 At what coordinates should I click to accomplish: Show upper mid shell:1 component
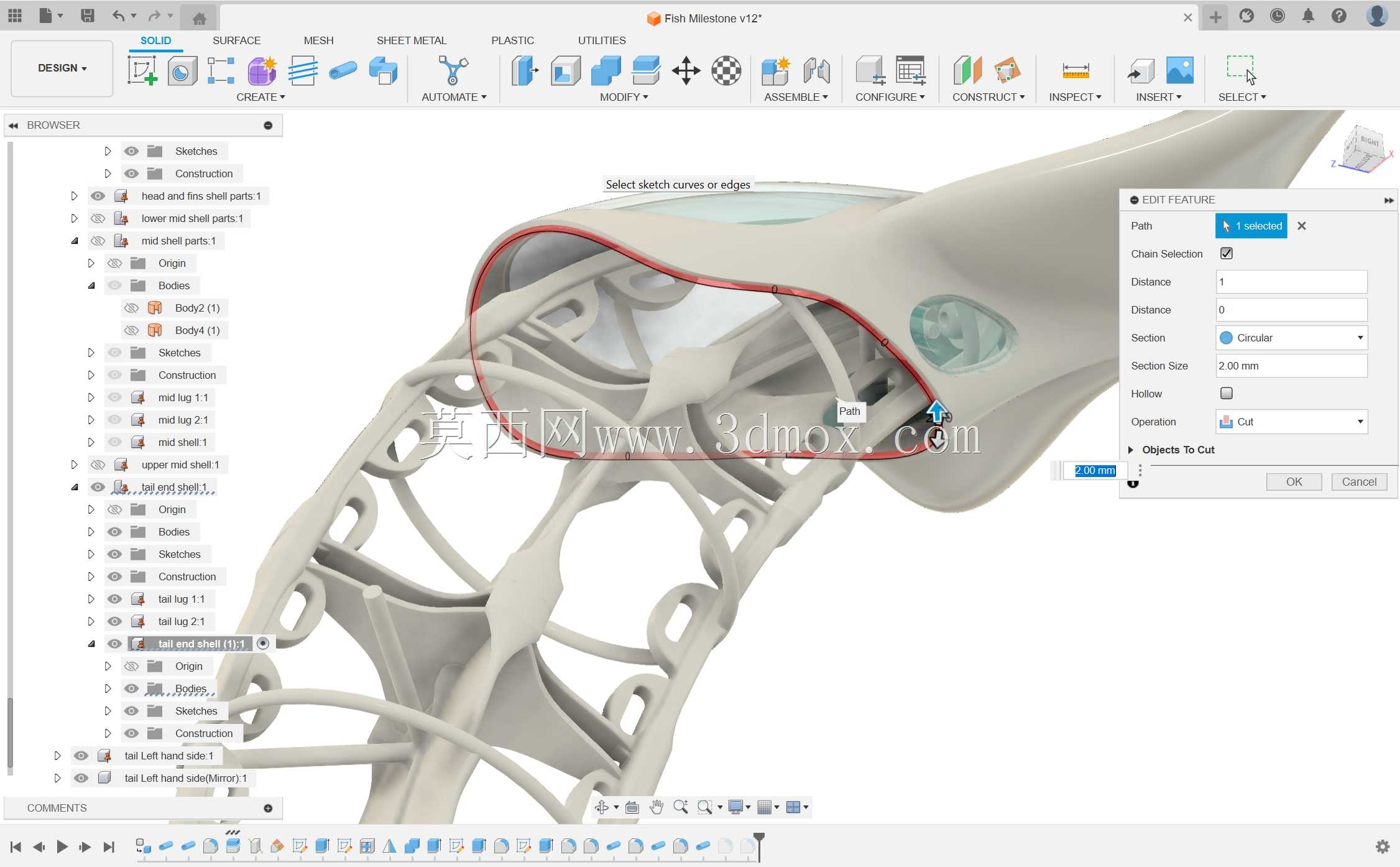(x=98, y=465)
